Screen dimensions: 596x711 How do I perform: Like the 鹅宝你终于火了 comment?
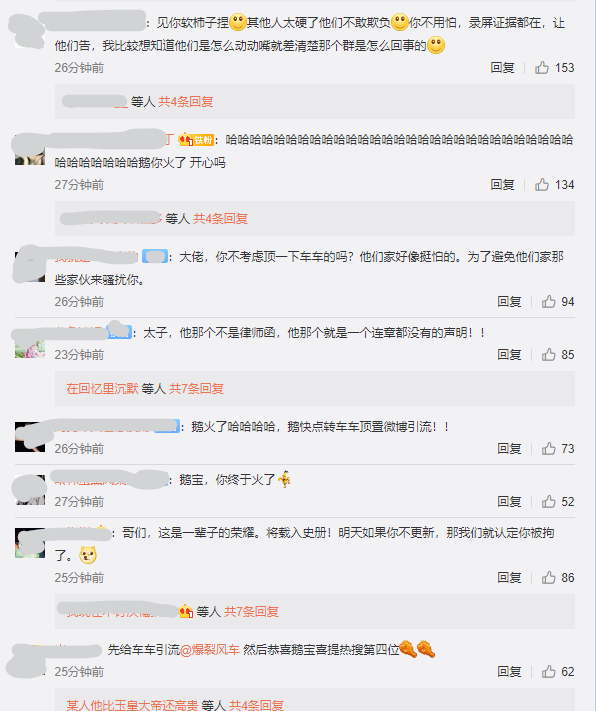548,502
